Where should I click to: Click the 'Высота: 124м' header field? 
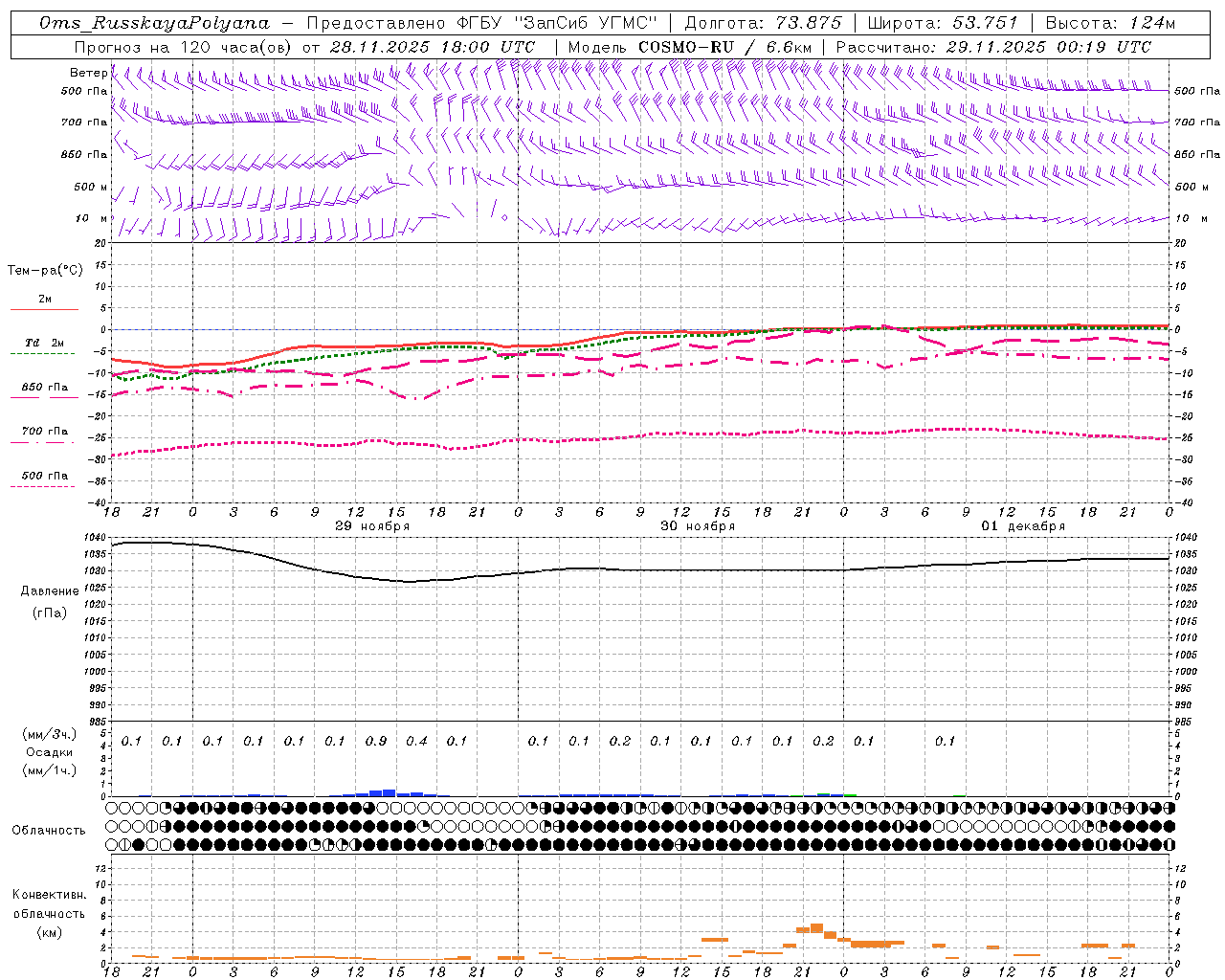[1110, 23]
